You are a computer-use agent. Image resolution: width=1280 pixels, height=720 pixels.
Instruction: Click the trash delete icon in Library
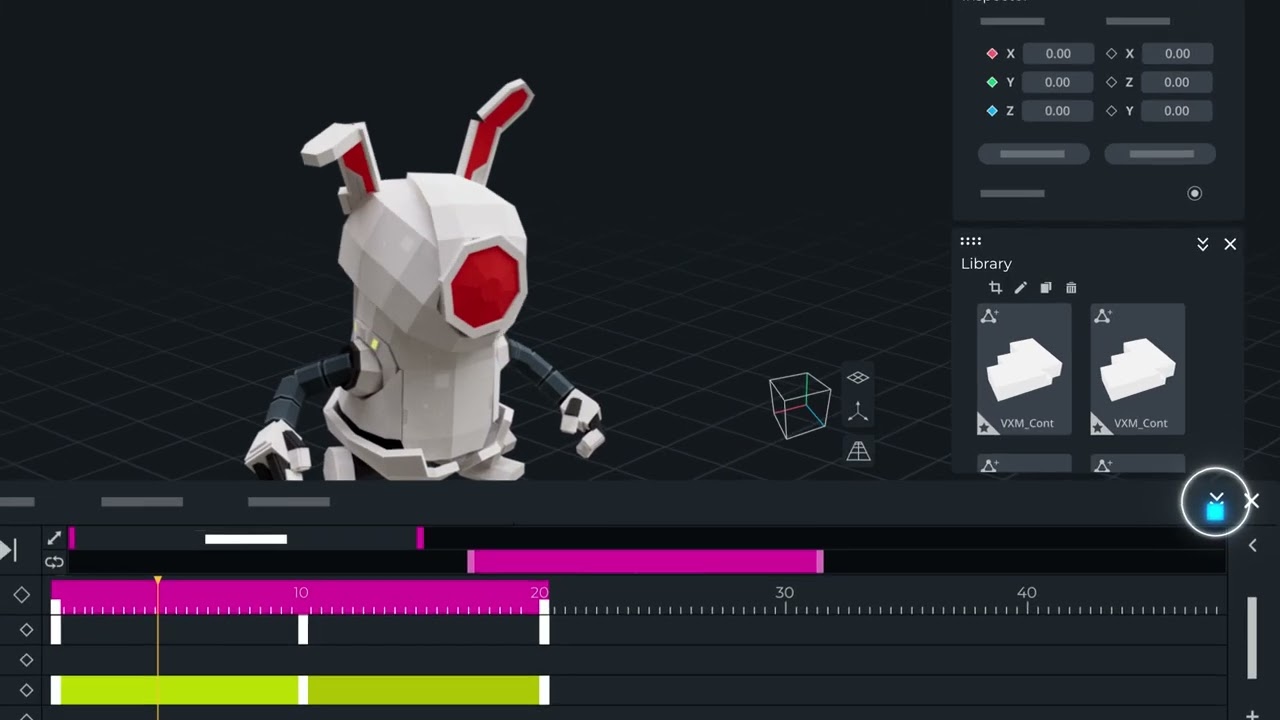(x=1071, y=288)
